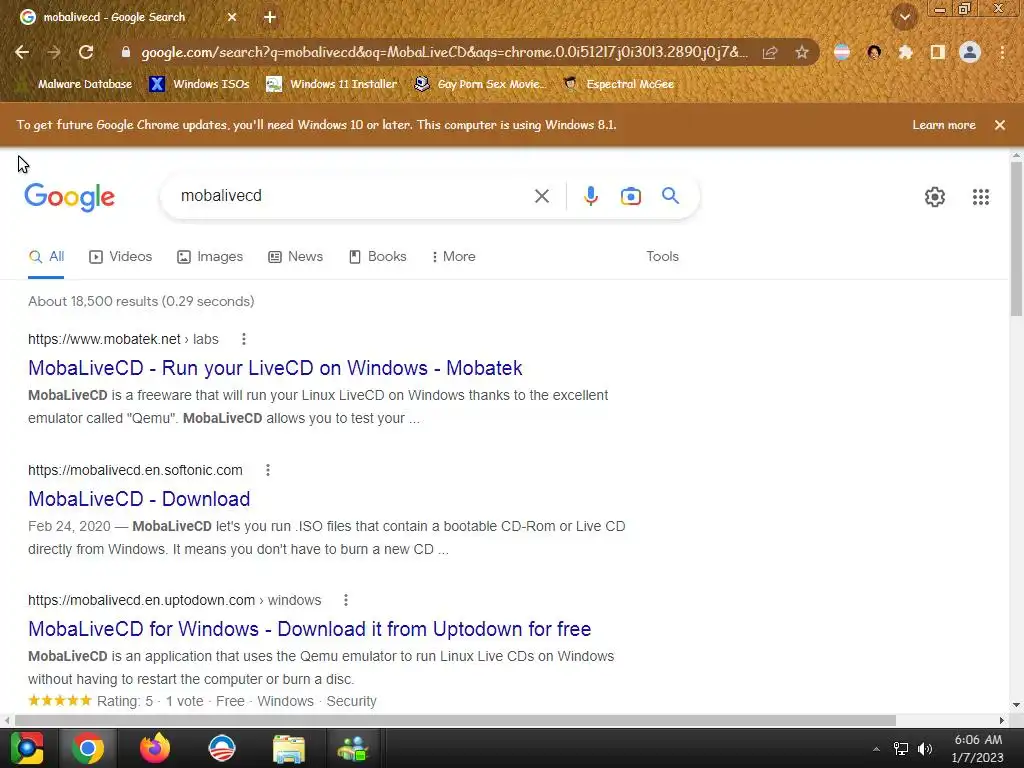
Task: Search by image with the camera icon
Action: click(631, 196)
